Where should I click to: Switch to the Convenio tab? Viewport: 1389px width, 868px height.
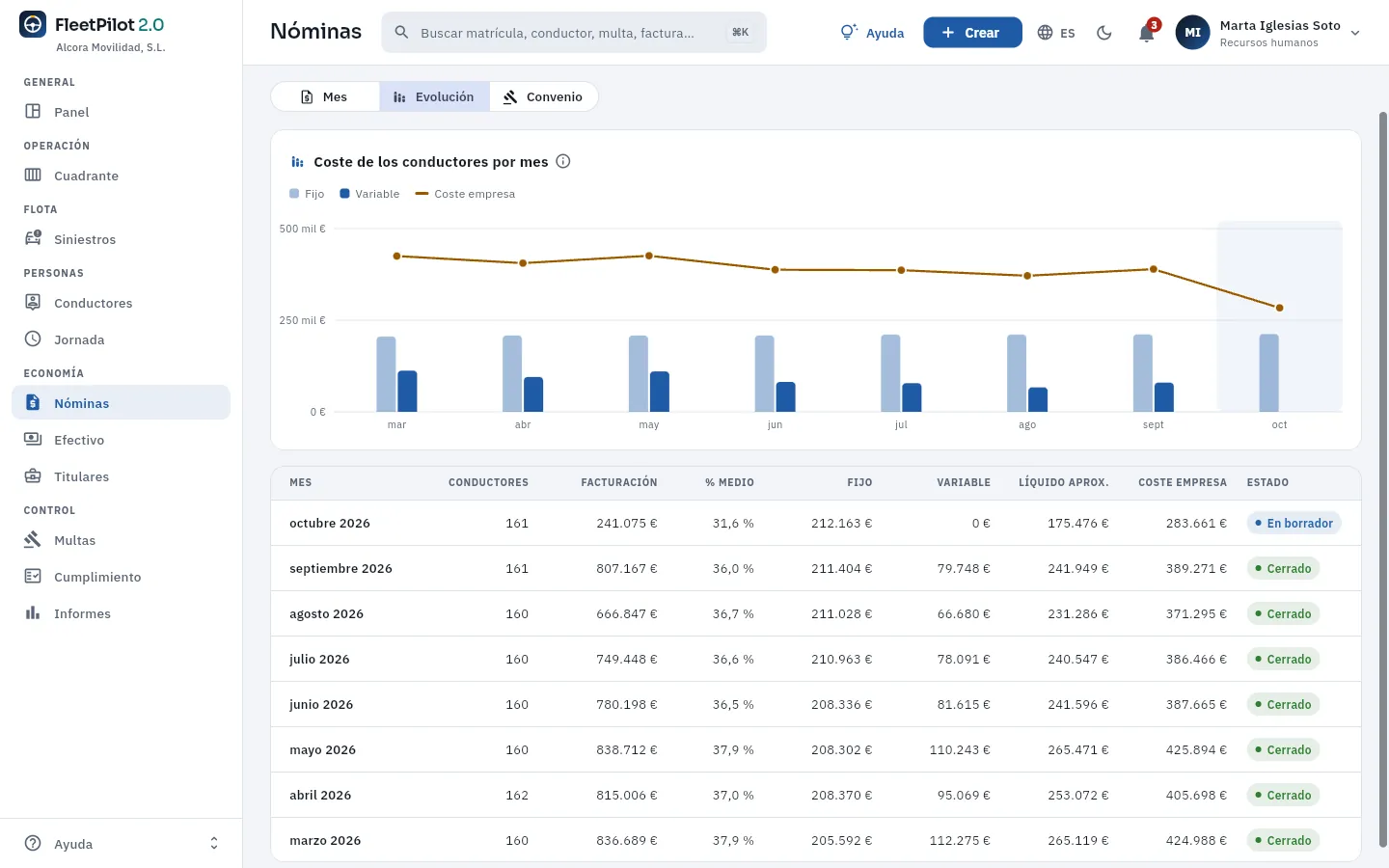(x=543, y=96)
